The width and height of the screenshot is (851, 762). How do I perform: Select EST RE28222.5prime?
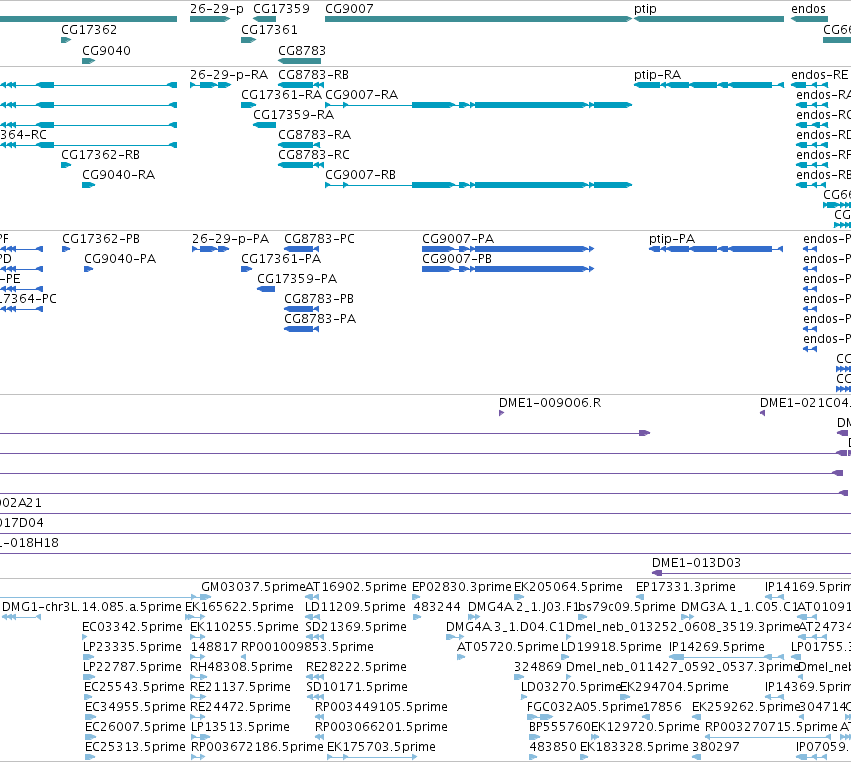tap(357, 667)
